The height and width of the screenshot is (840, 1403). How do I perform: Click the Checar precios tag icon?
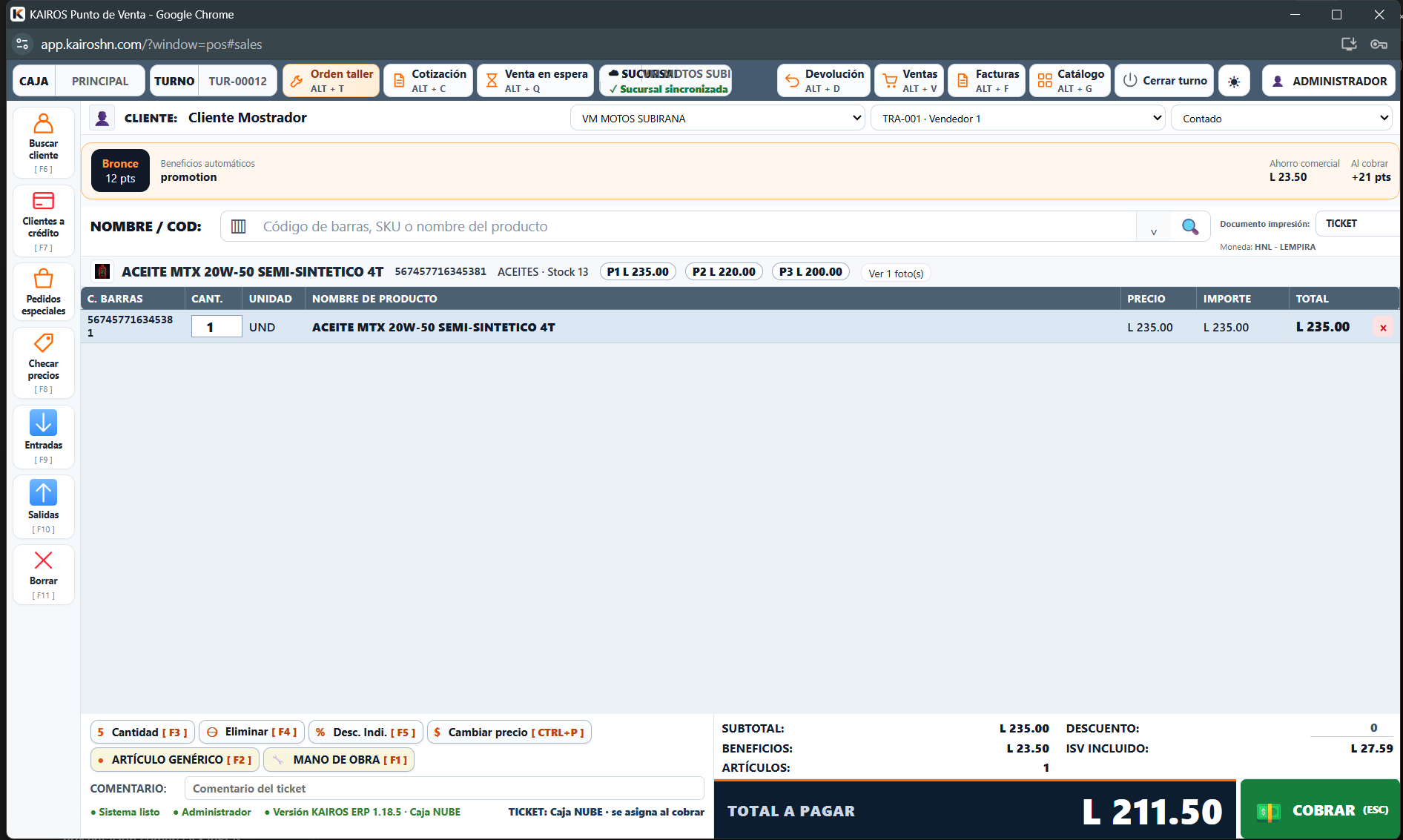pos(44,343)
